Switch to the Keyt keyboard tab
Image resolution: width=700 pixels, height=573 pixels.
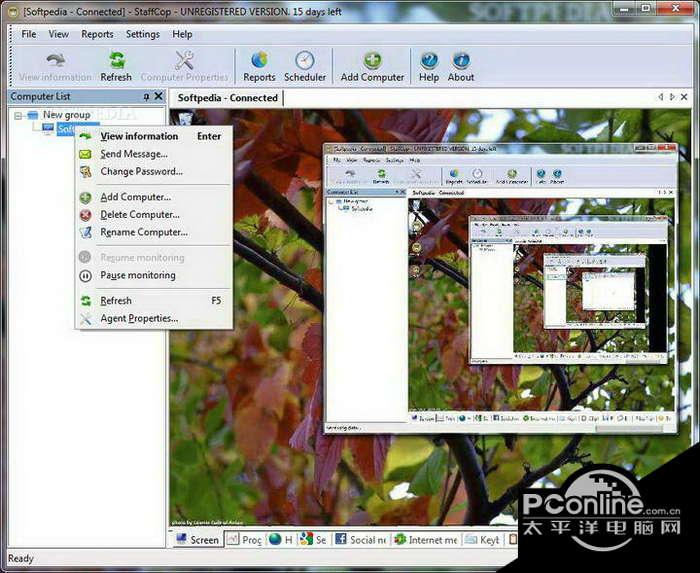pos(482,540)
